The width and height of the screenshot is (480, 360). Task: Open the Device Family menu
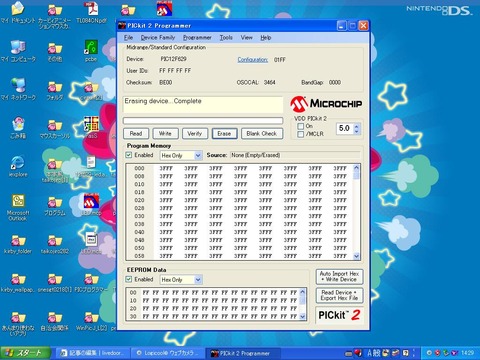(x=158, y=37)
